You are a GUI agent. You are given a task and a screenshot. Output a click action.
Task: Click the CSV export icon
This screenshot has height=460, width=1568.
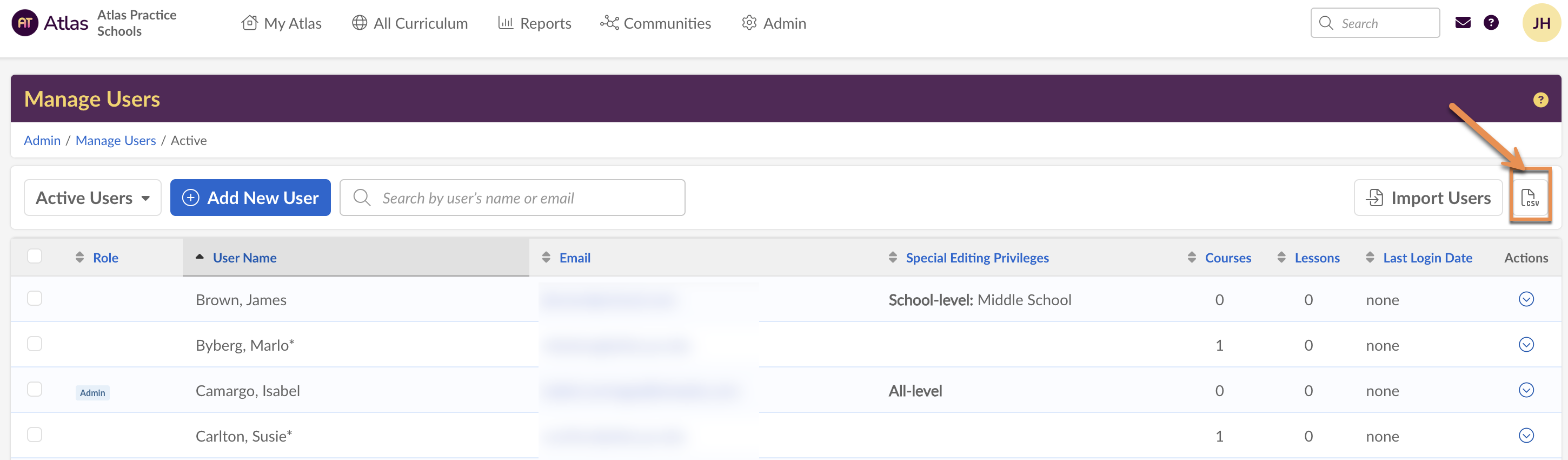pyautogui.click(x=1529, y=198)
